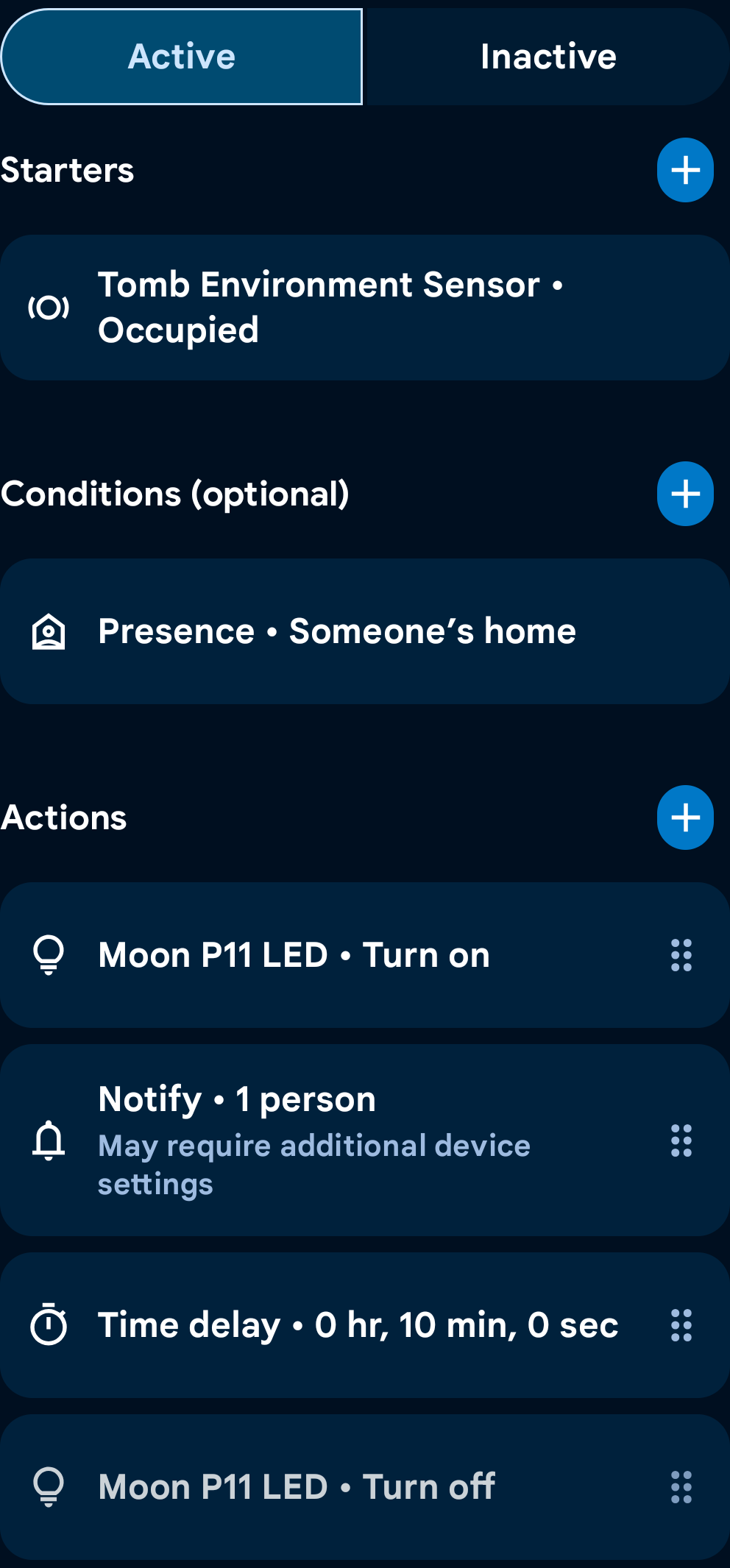Switch to the Active tab
Screen dimensions: 730x1568
pos(182,57)
